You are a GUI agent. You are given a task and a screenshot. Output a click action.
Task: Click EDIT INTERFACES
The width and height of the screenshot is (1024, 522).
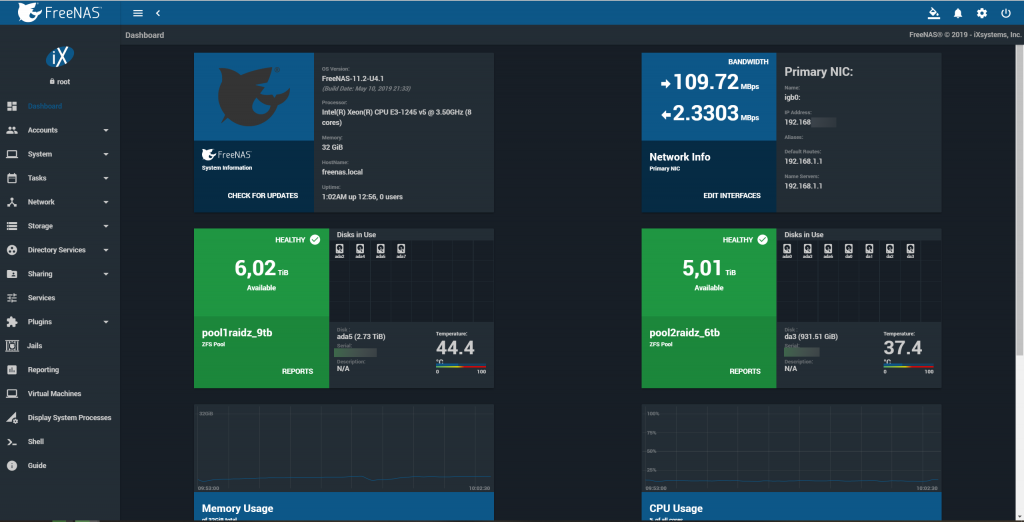[731, 195]
